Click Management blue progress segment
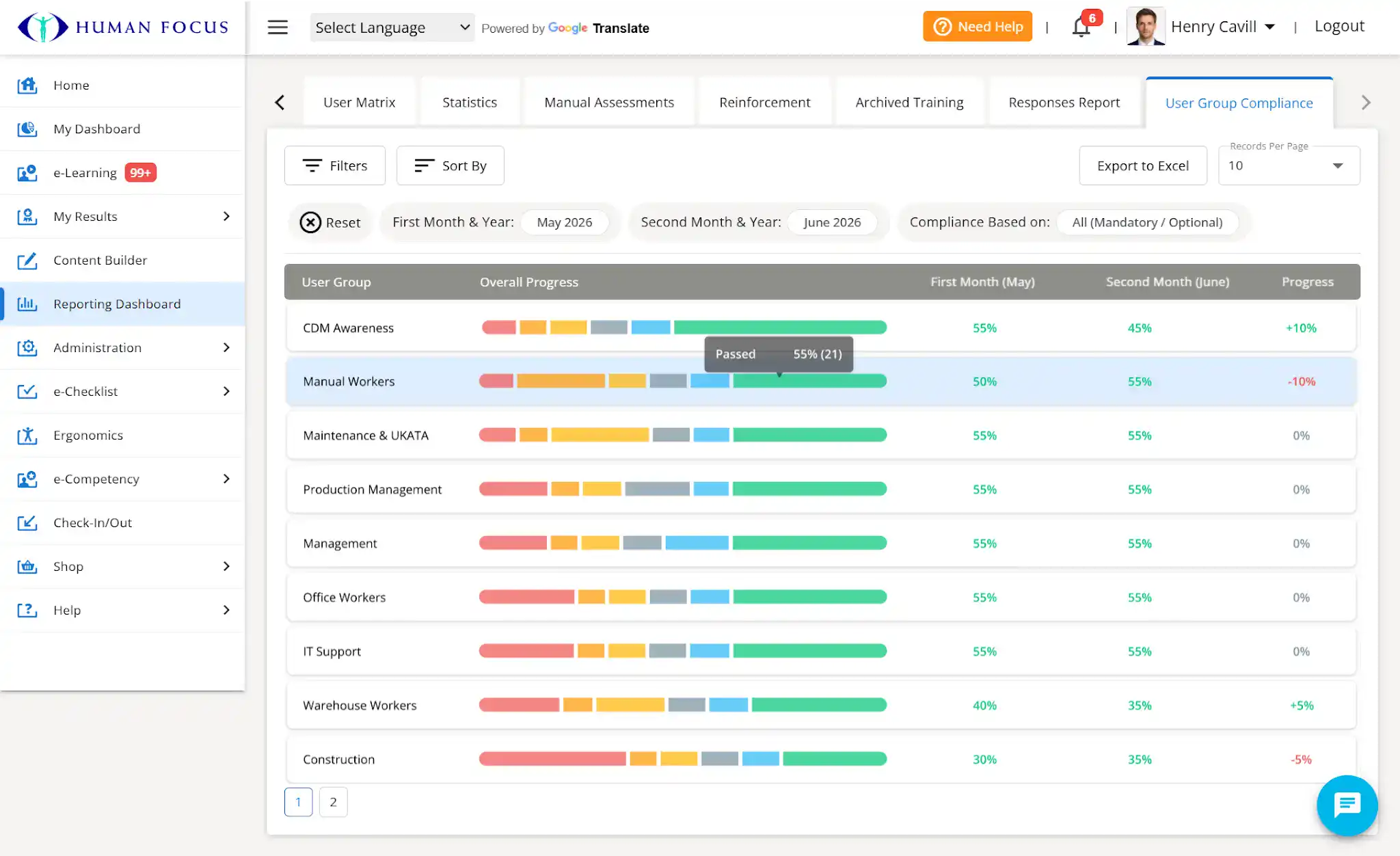The width and height of the screenshot is (1400, 856). (697, 543)
